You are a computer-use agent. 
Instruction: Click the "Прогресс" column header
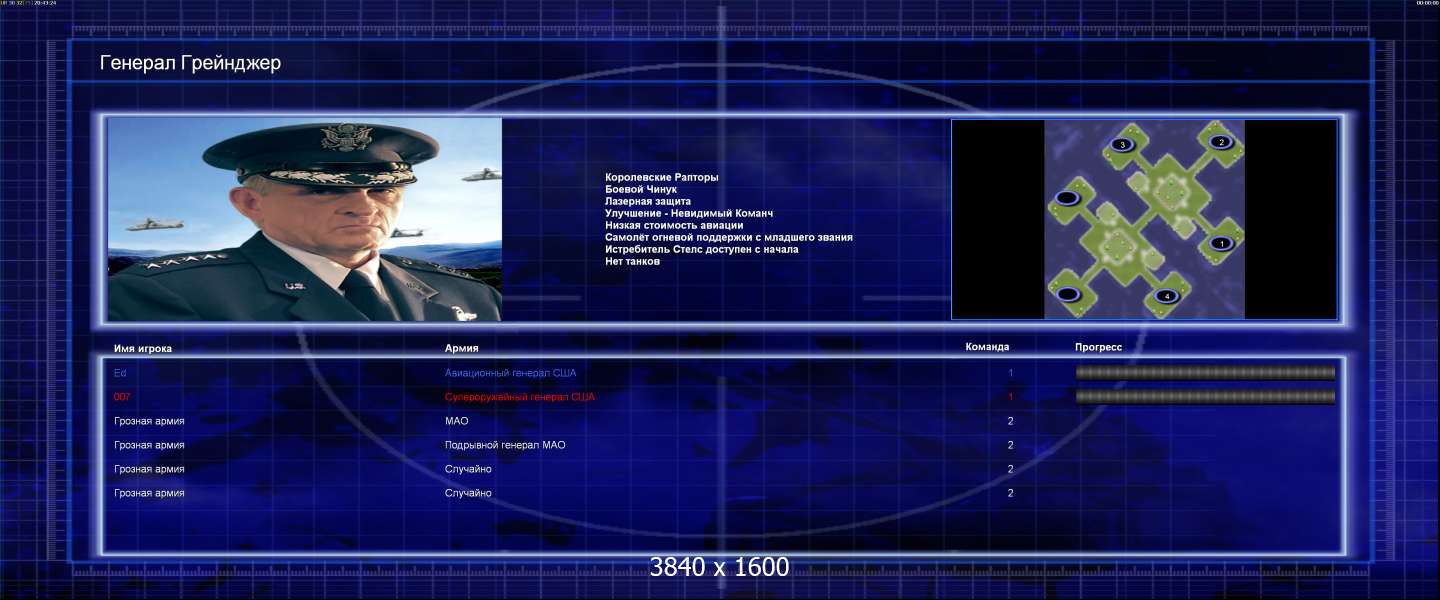pos(1098,347)
